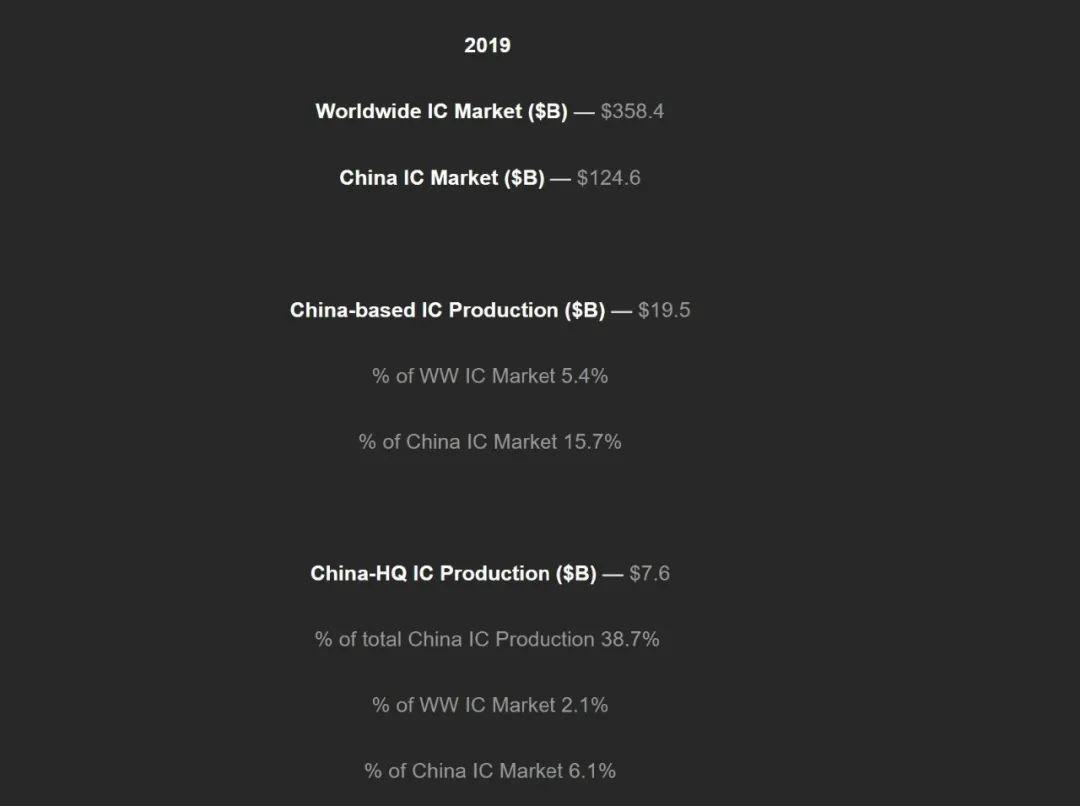Click the 2.1% percentage figure

coord(585,705)
